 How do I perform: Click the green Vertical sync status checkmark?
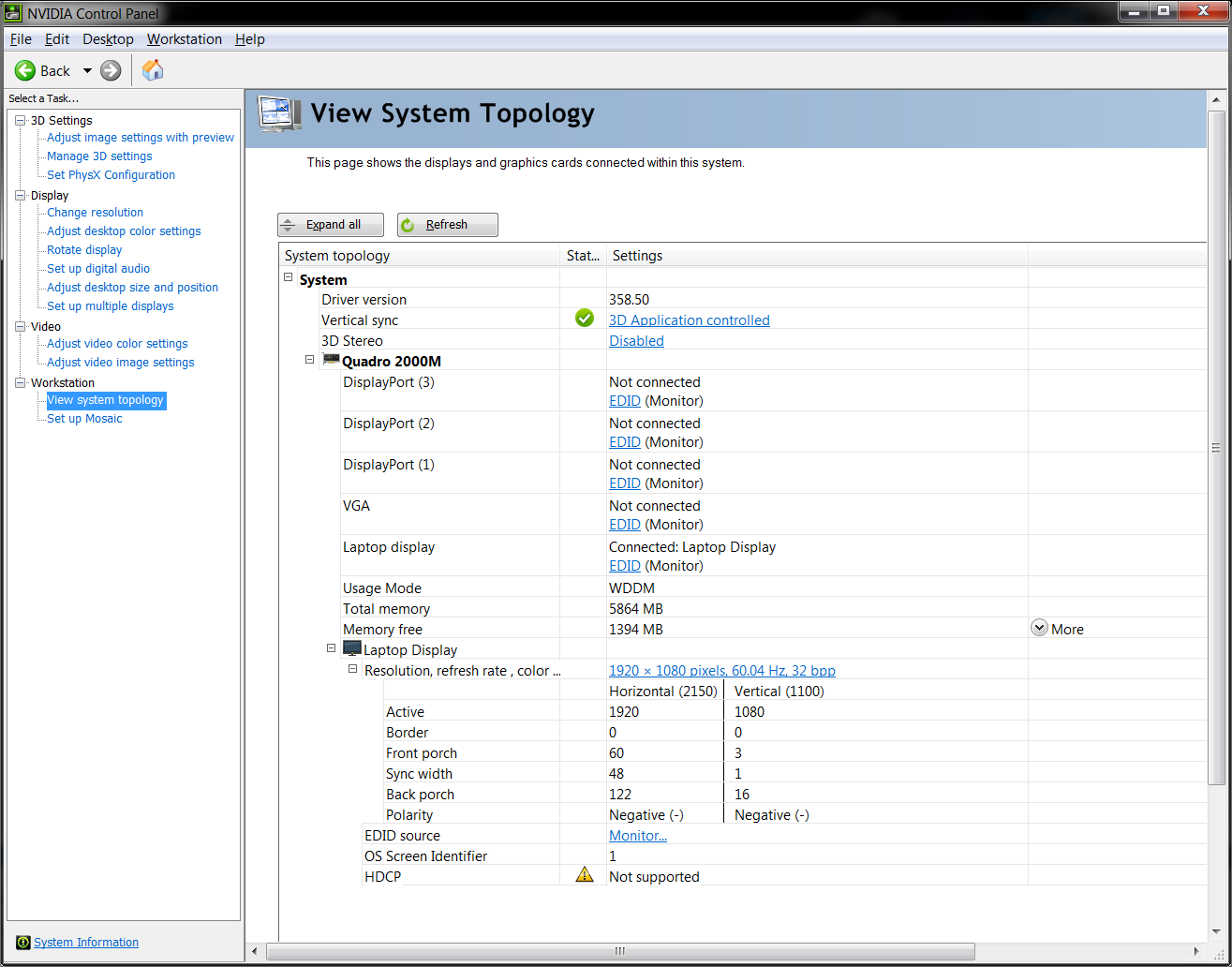(585, 319)
